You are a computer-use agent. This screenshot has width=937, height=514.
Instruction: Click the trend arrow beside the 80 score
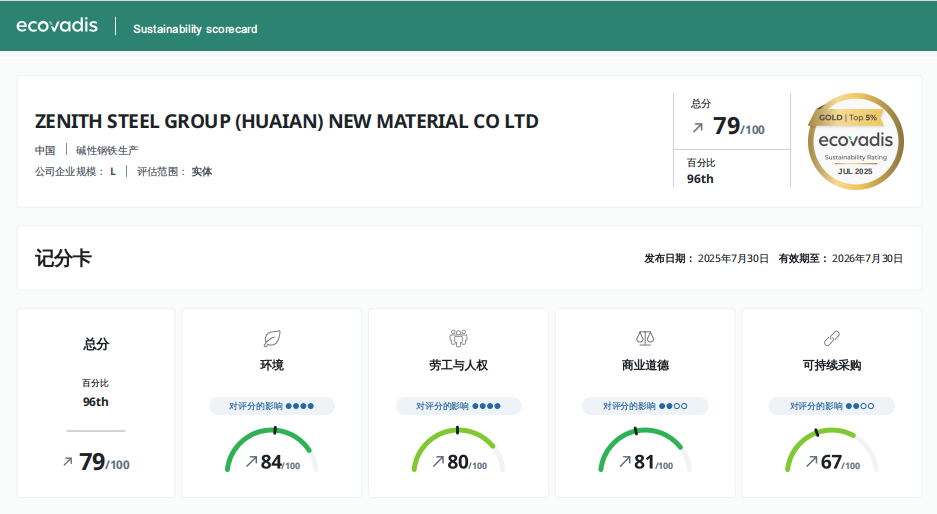tap(439, 461)
